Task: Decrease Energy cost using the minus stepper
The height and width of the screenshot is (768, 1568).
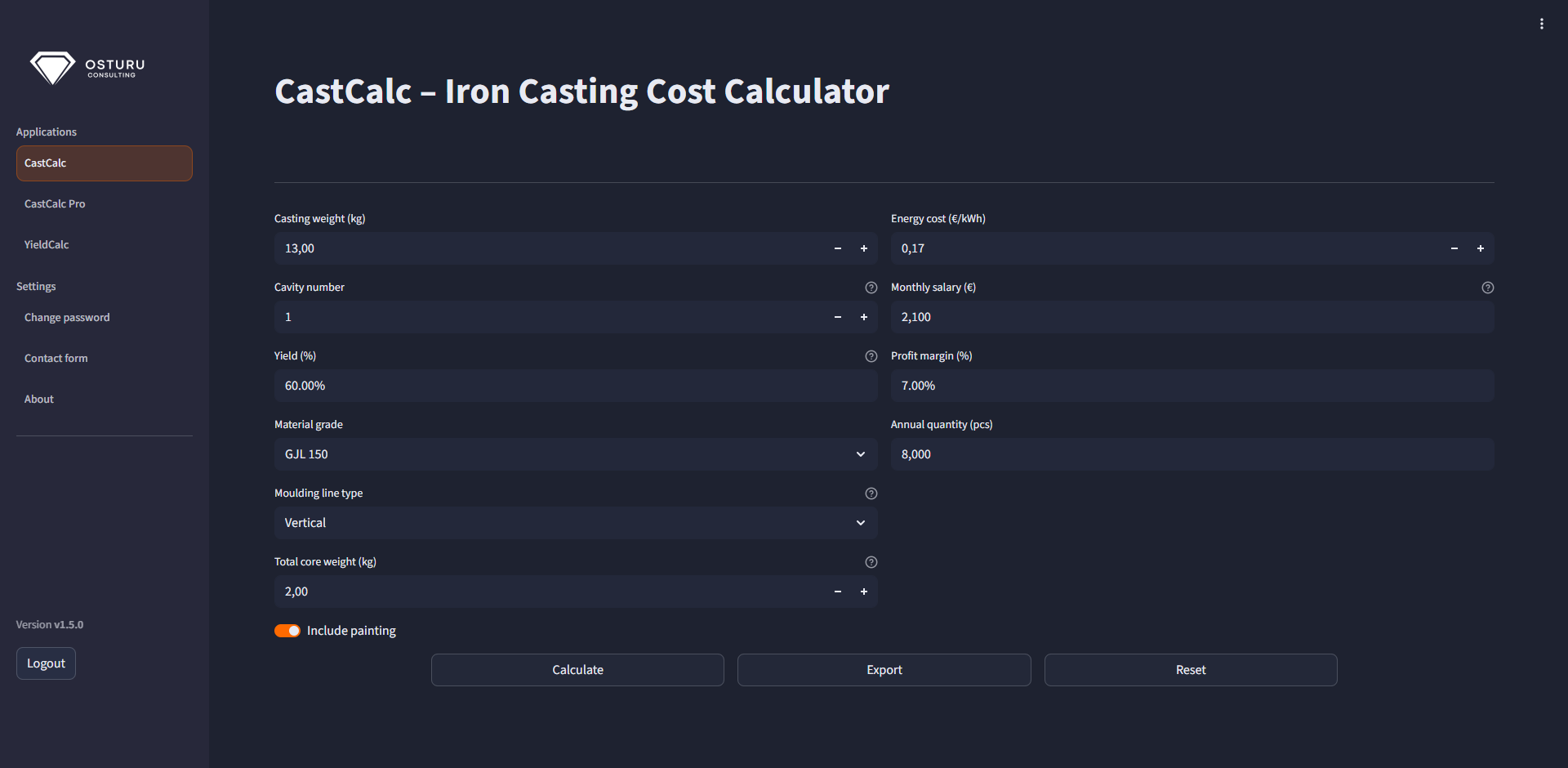Action: pyautogui.click(x=1454, y=248)
